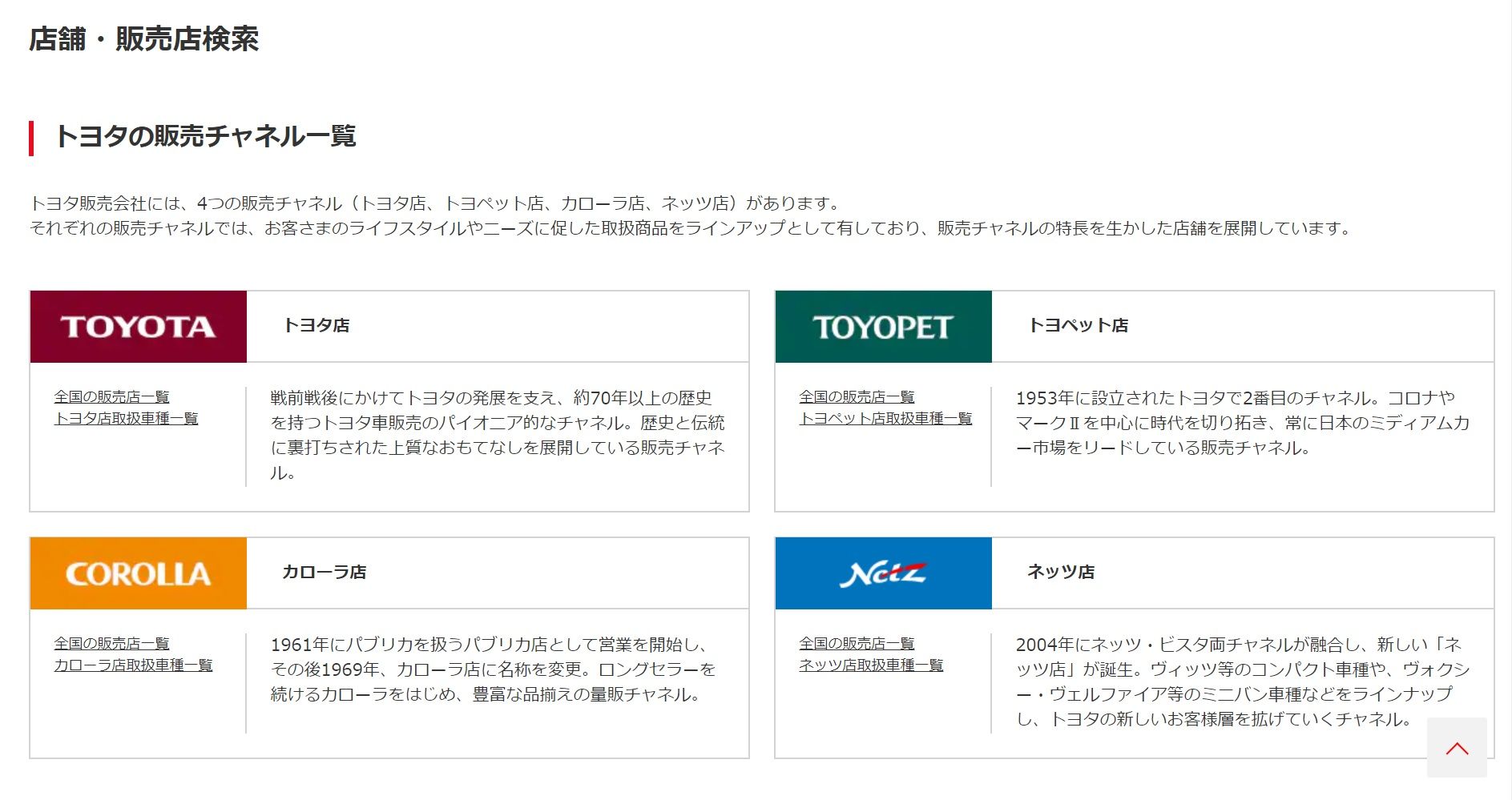Go to the ネッツ店取扱車種一覧 link
1512x800 pixels.
871,665
